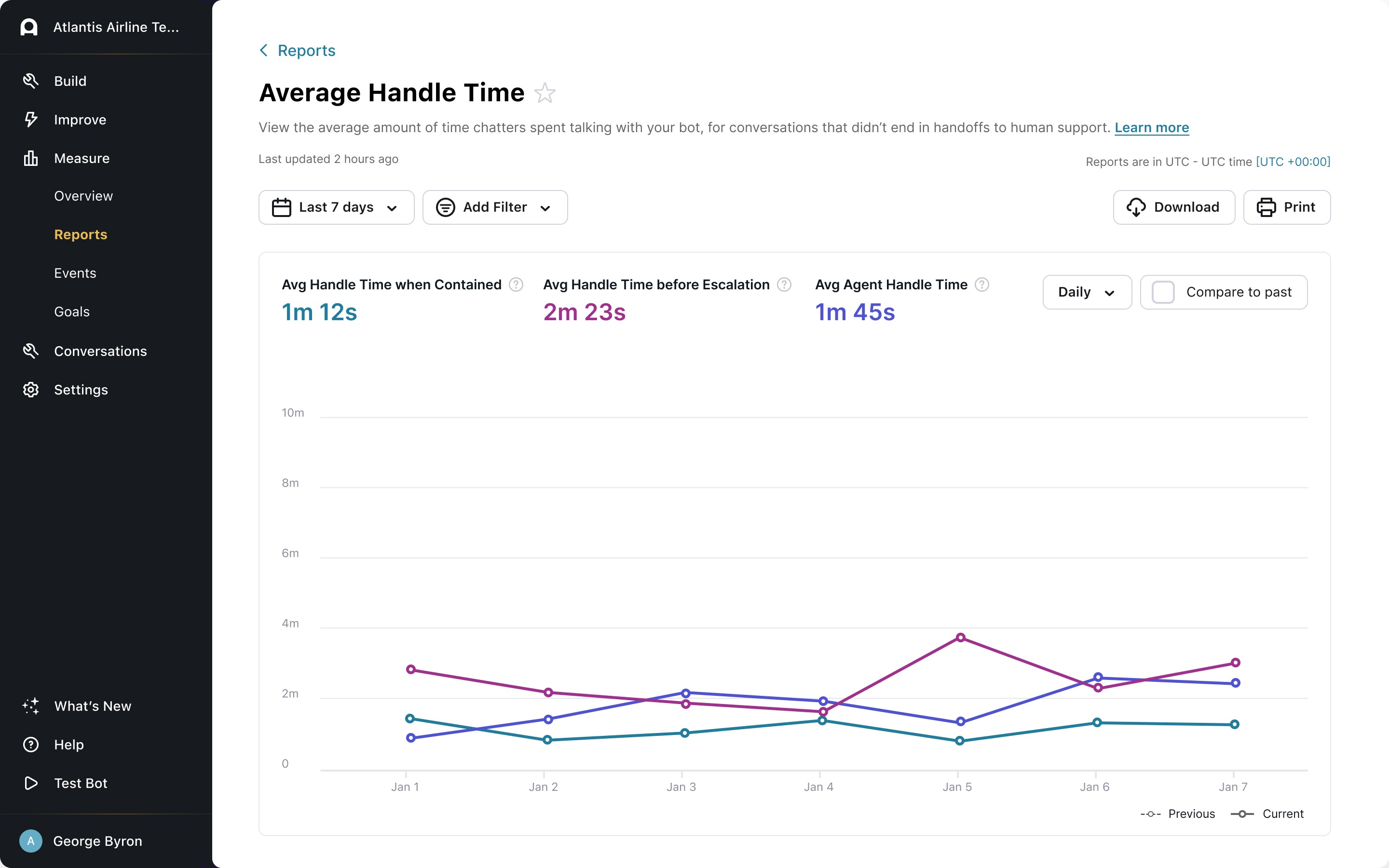Image resolution: width=1389 pixels, height=868 pixels.
Task: Favorite the report with the star icon
Action: pyautogui.click(x=544, y=93)
